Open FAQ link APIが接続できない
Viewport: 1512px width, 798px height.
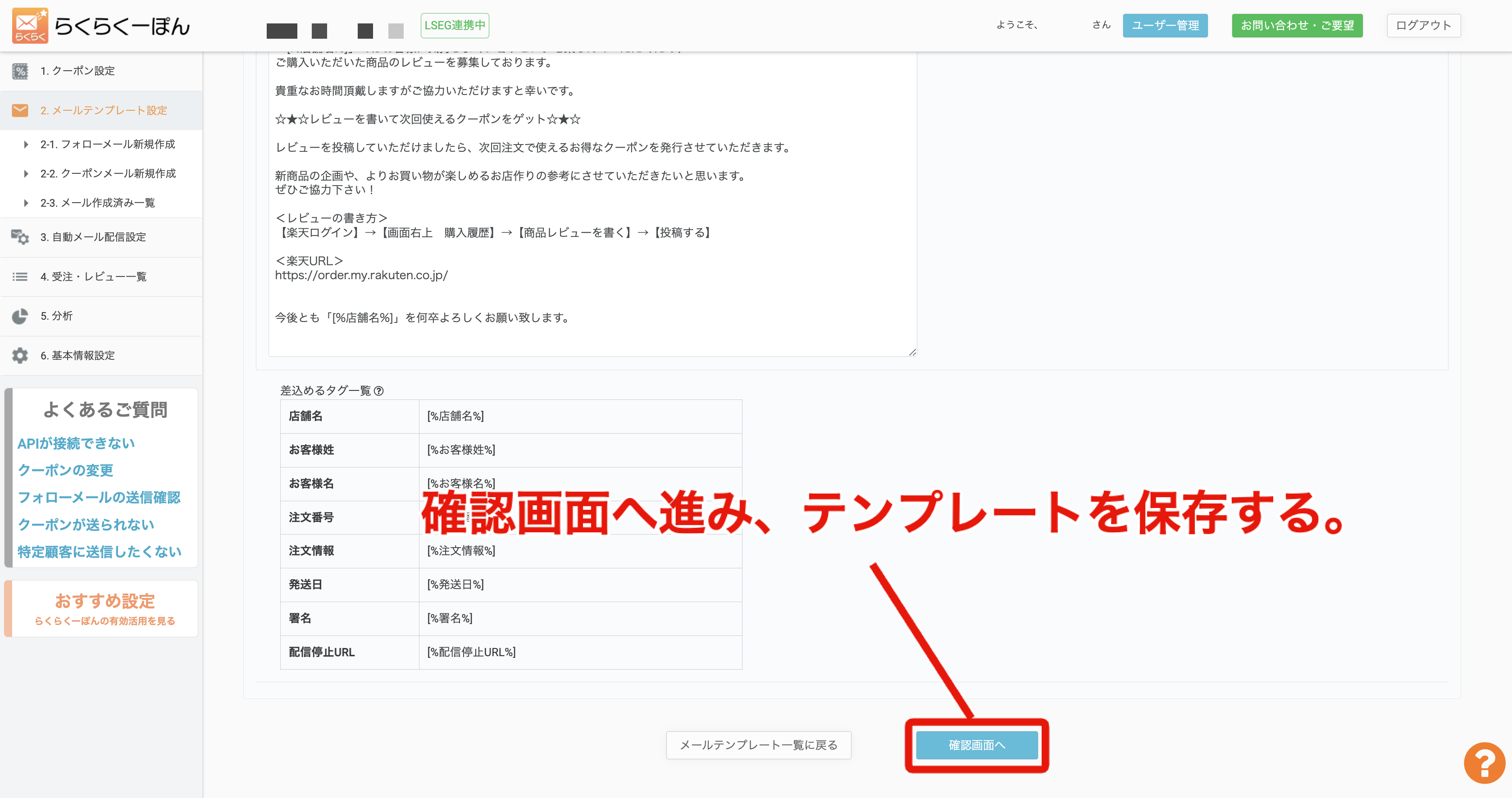click(76, 444)
